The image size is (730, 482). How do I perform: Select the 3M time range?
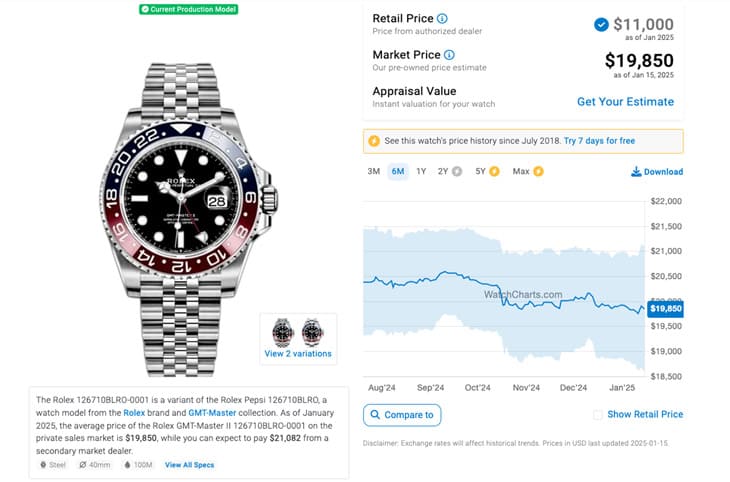[x=374, y=171]
